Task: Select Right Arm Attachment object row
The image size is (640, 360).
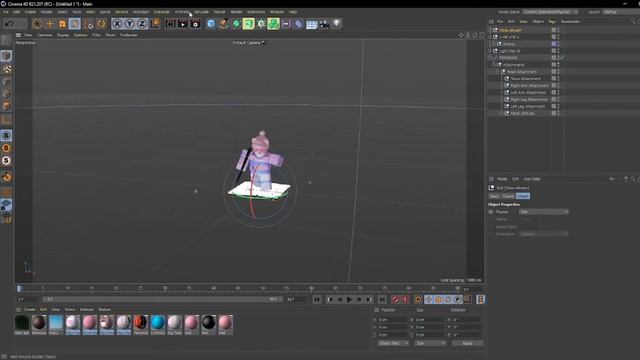Action: [529, 85]
